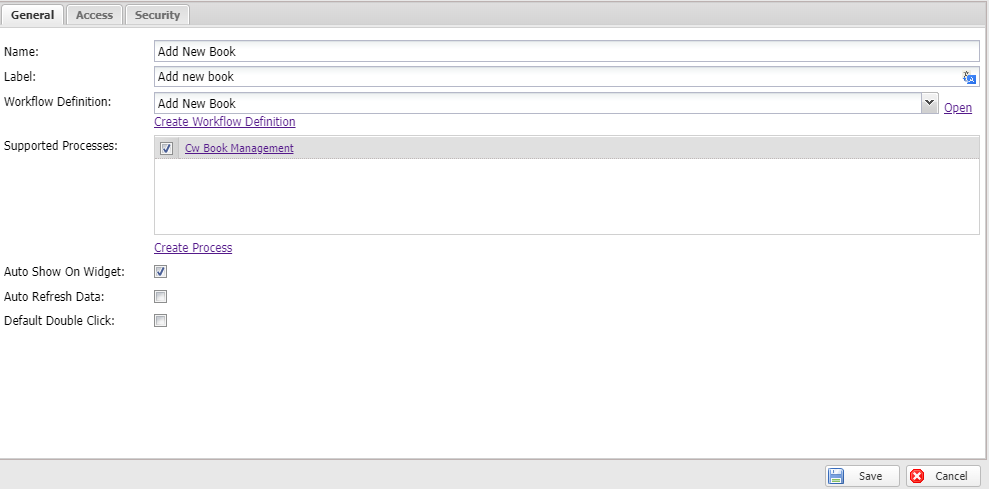This screenshot has width=989, height=489.
Task: Expand the Workflow Definition dropdown arrow
Action: pos(929,103)
